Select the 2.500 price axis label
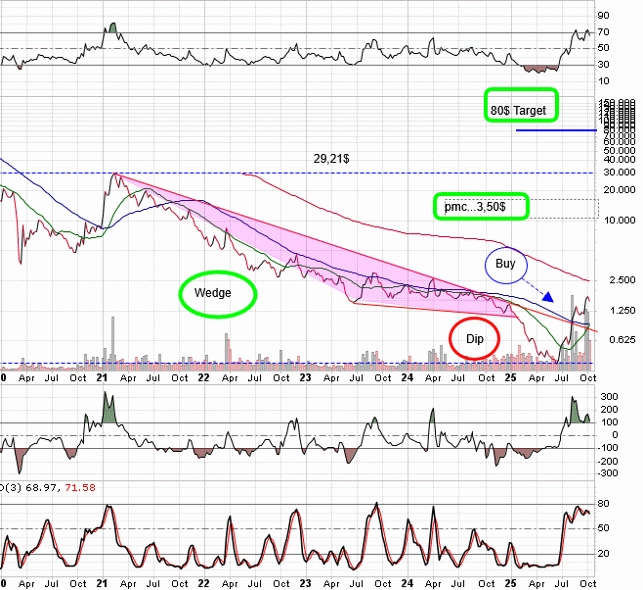Viewport: 643px width, 590px height. click(x=618, y=281)
